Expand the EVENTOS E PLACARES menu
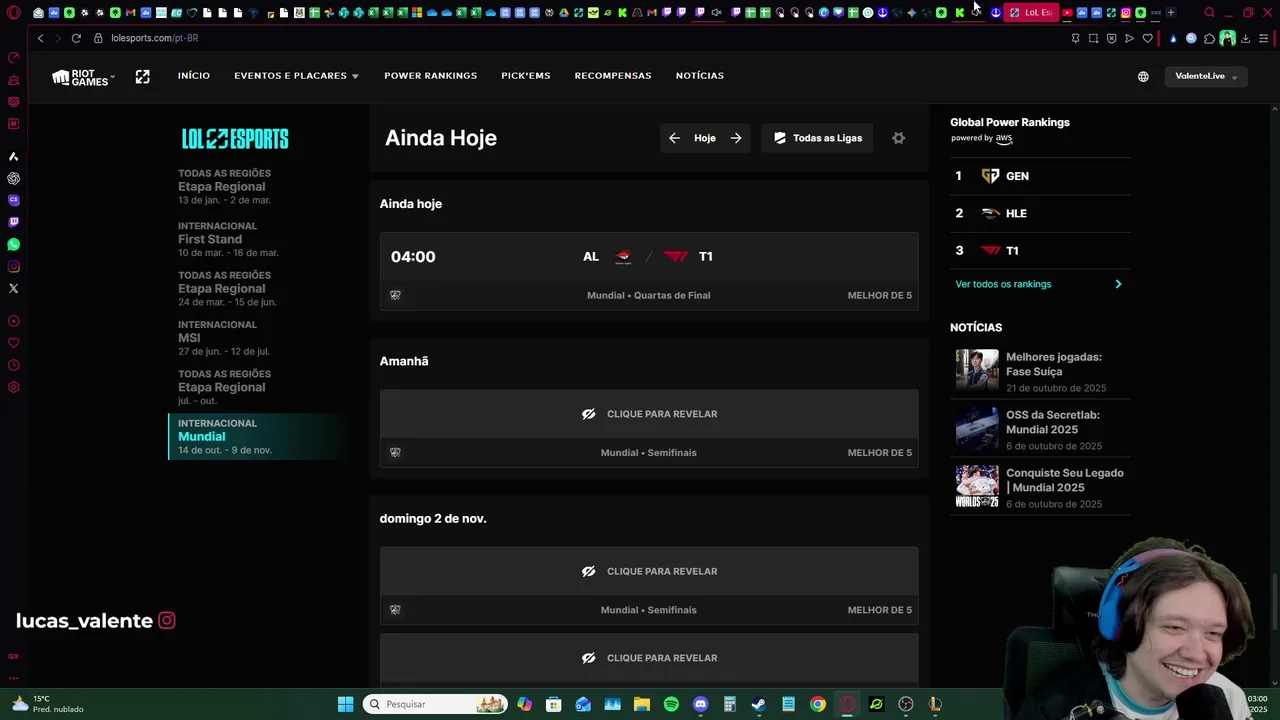 click(296, 76)
